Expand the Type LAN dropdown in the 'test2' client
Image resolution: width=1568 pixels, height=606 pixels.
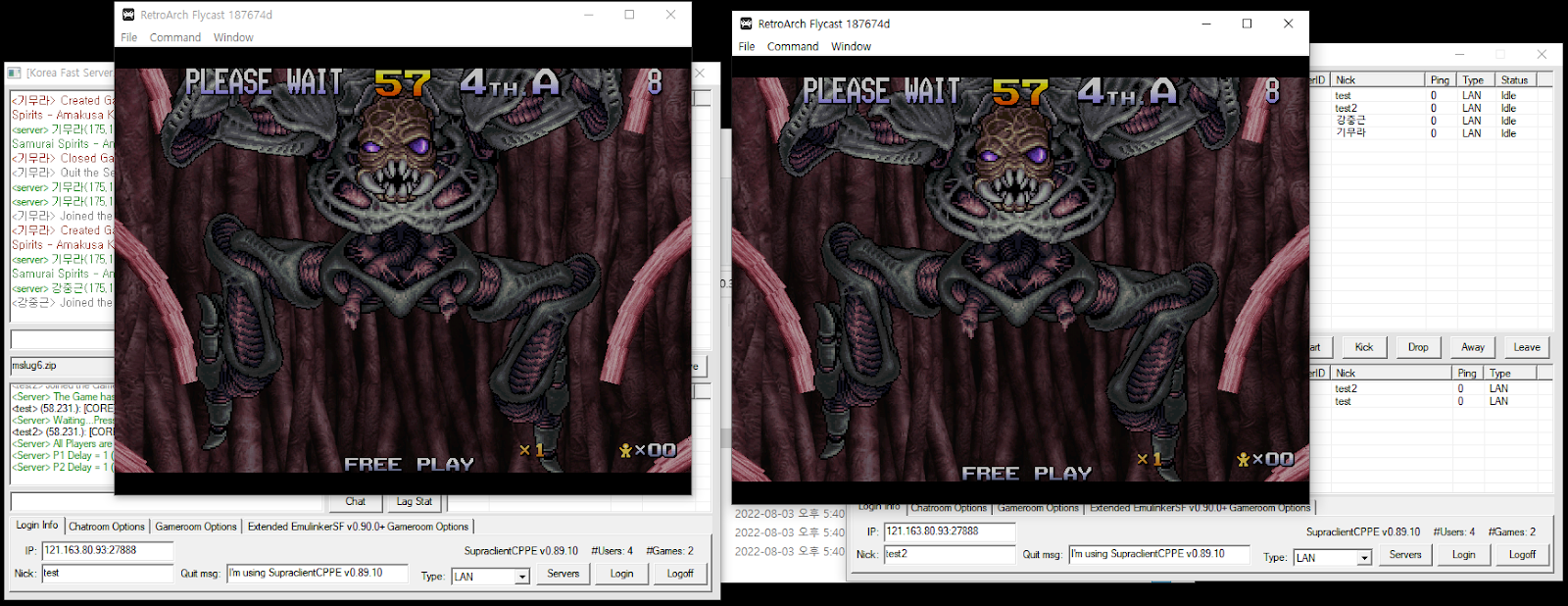pos(1363,558)
